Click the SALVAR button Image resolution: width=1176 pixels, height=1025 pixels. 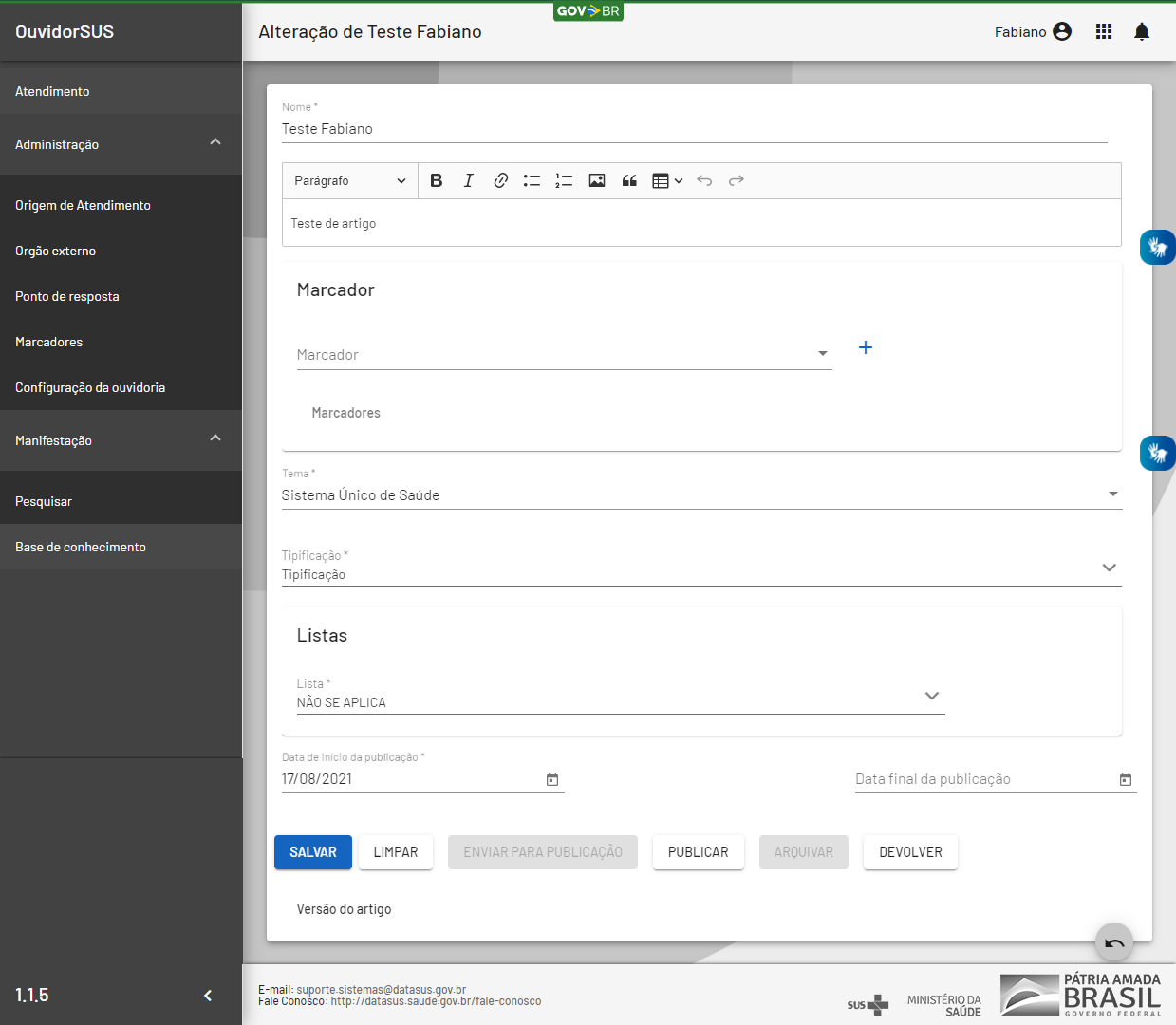pyautogui.click(x=313, y=852)
